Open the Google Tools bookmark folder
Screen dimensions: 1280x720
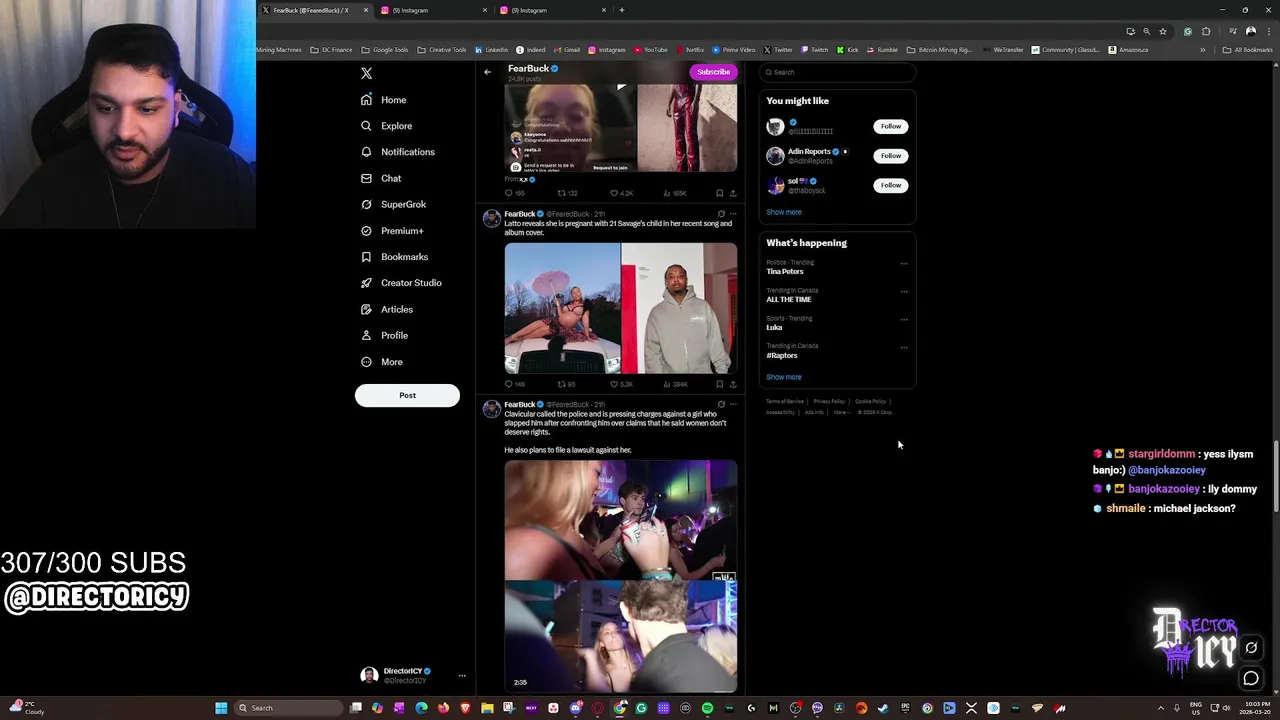click(385, 50)
